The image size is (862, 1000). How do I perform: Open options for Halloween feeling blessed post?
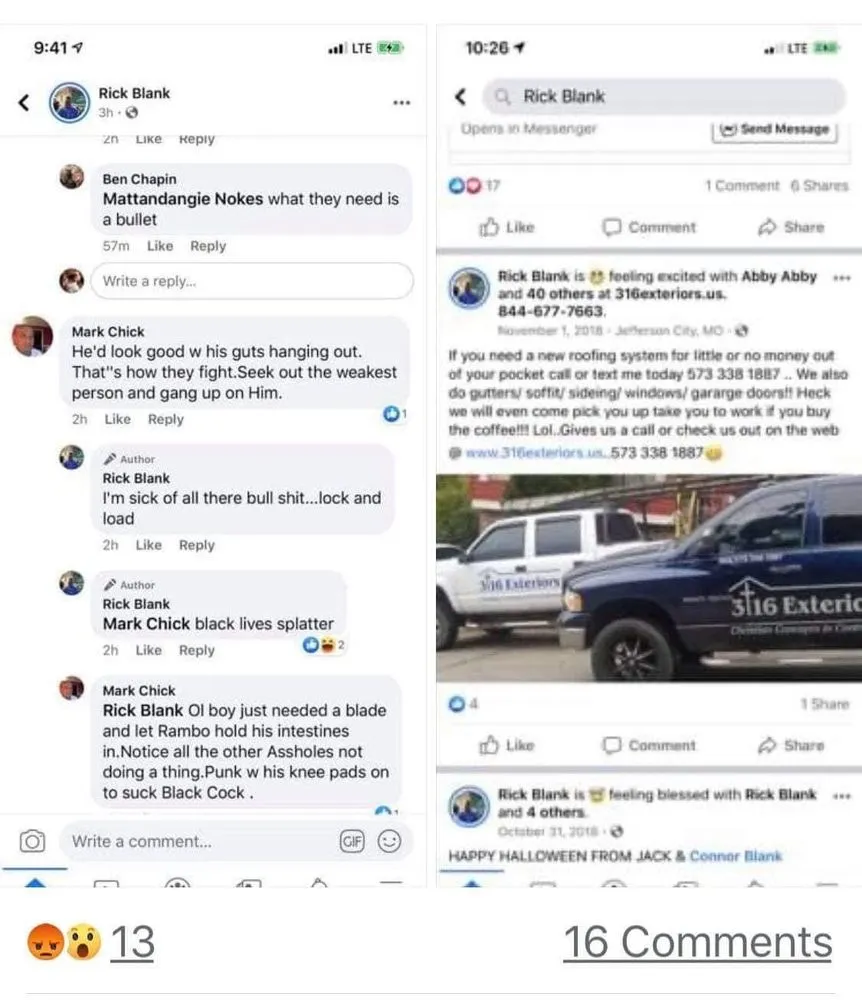coord(842,795)
